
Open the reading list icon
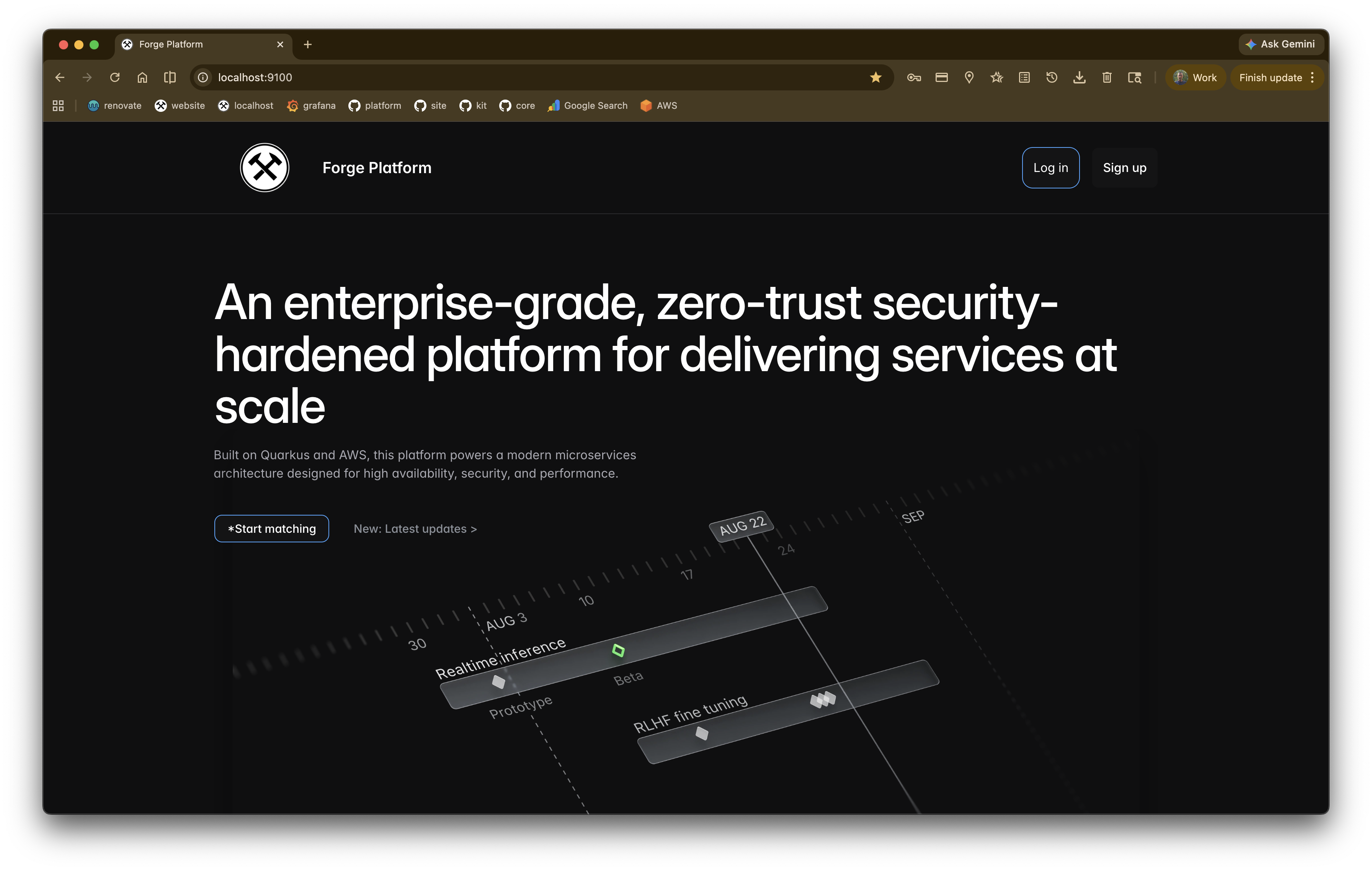tap(1024, 77)
